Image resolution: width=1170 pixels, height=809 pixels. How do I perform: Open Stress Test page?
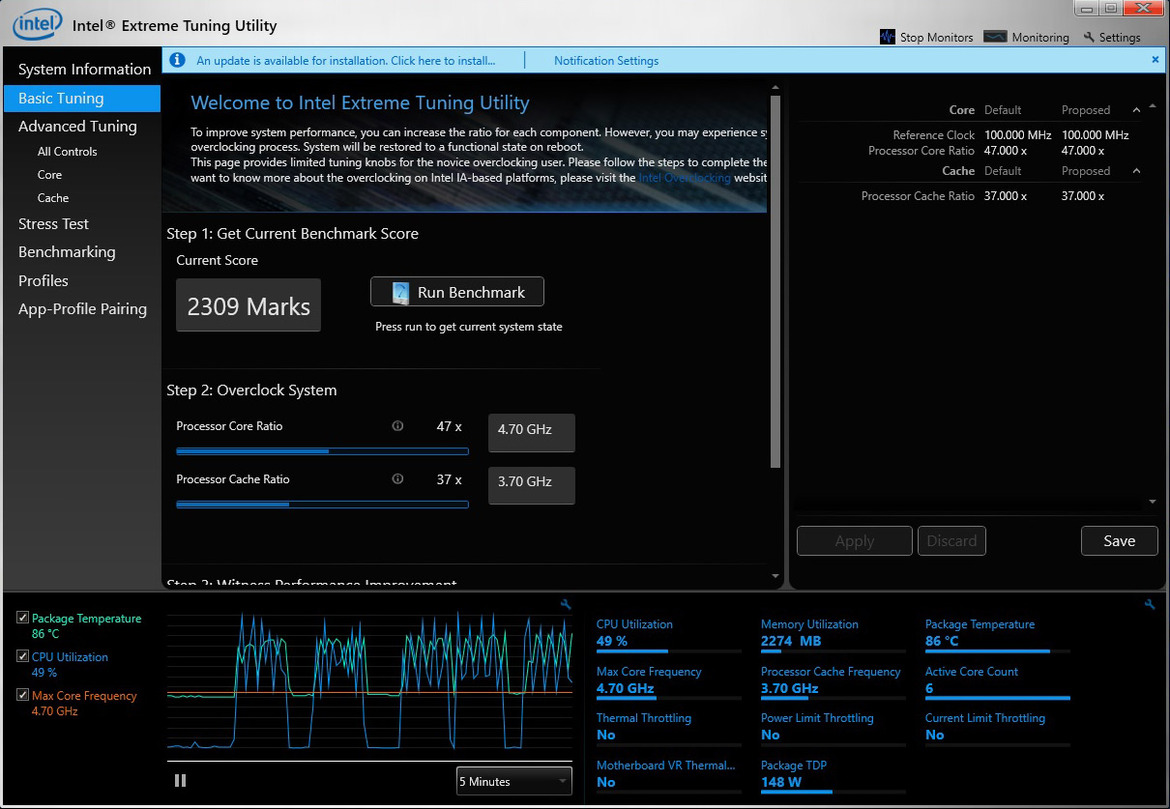(x=53, y=224)
